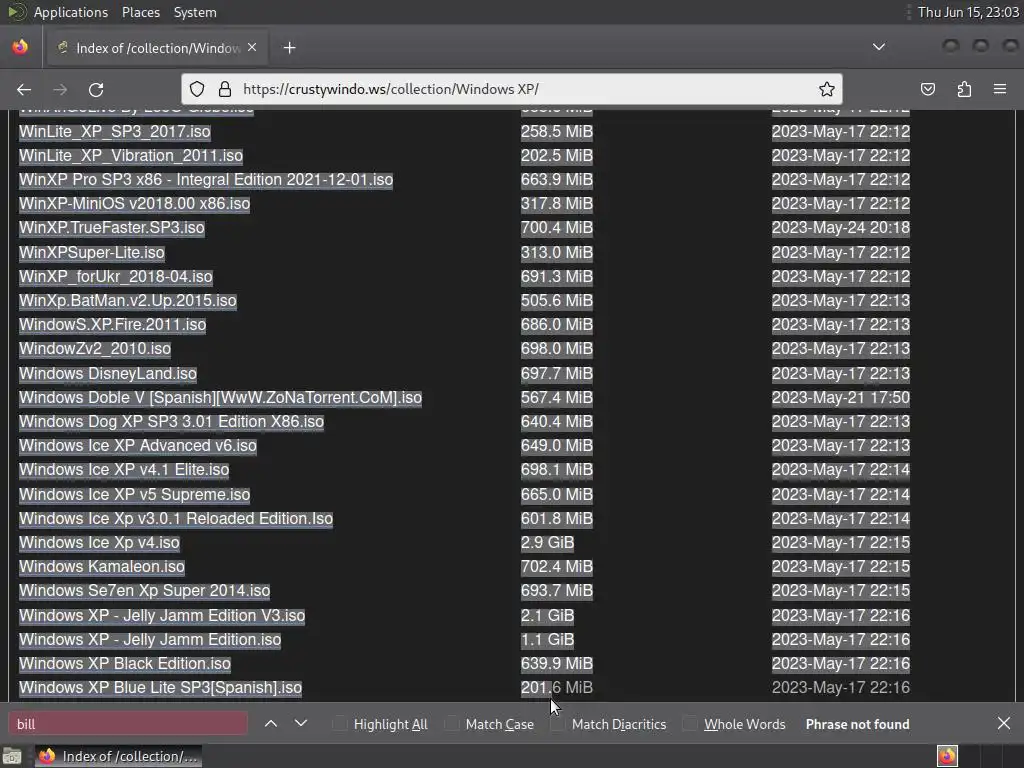Image resolution: width=1024 pixels, height=768 pixels.
Task: Download WinXPSuper-Lite.iso
Action: [91, 252]
